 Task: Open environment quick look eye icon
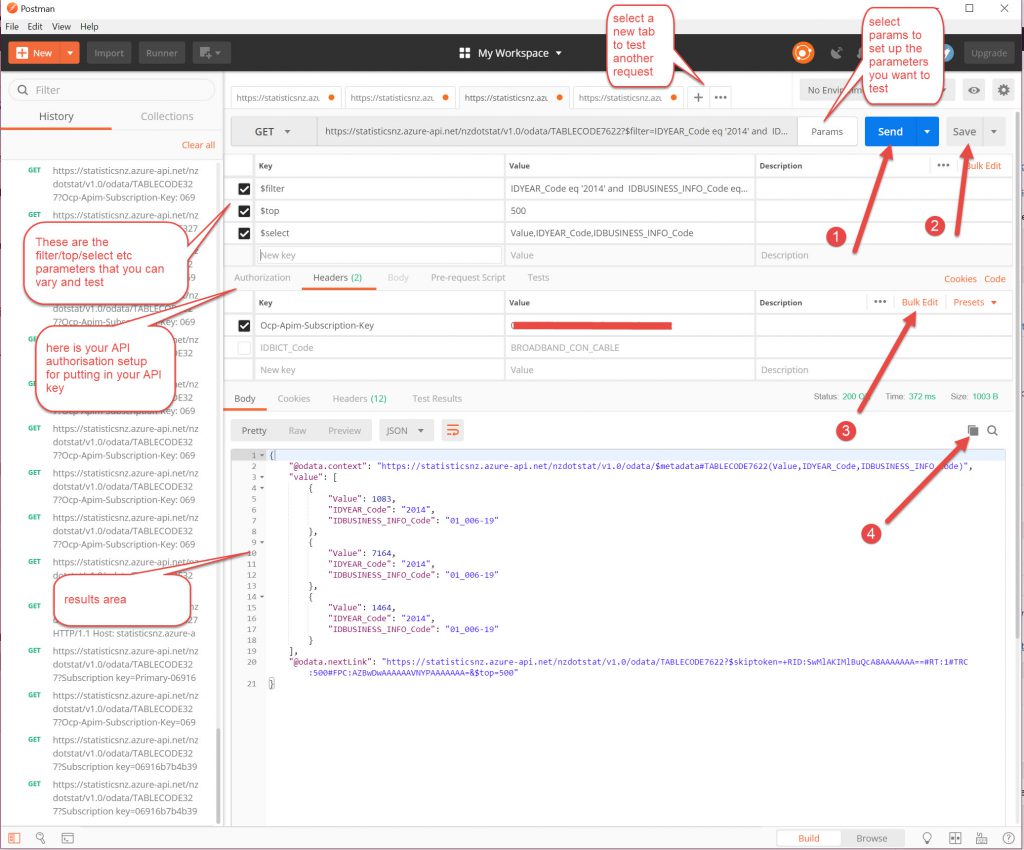tap(973, 90)
